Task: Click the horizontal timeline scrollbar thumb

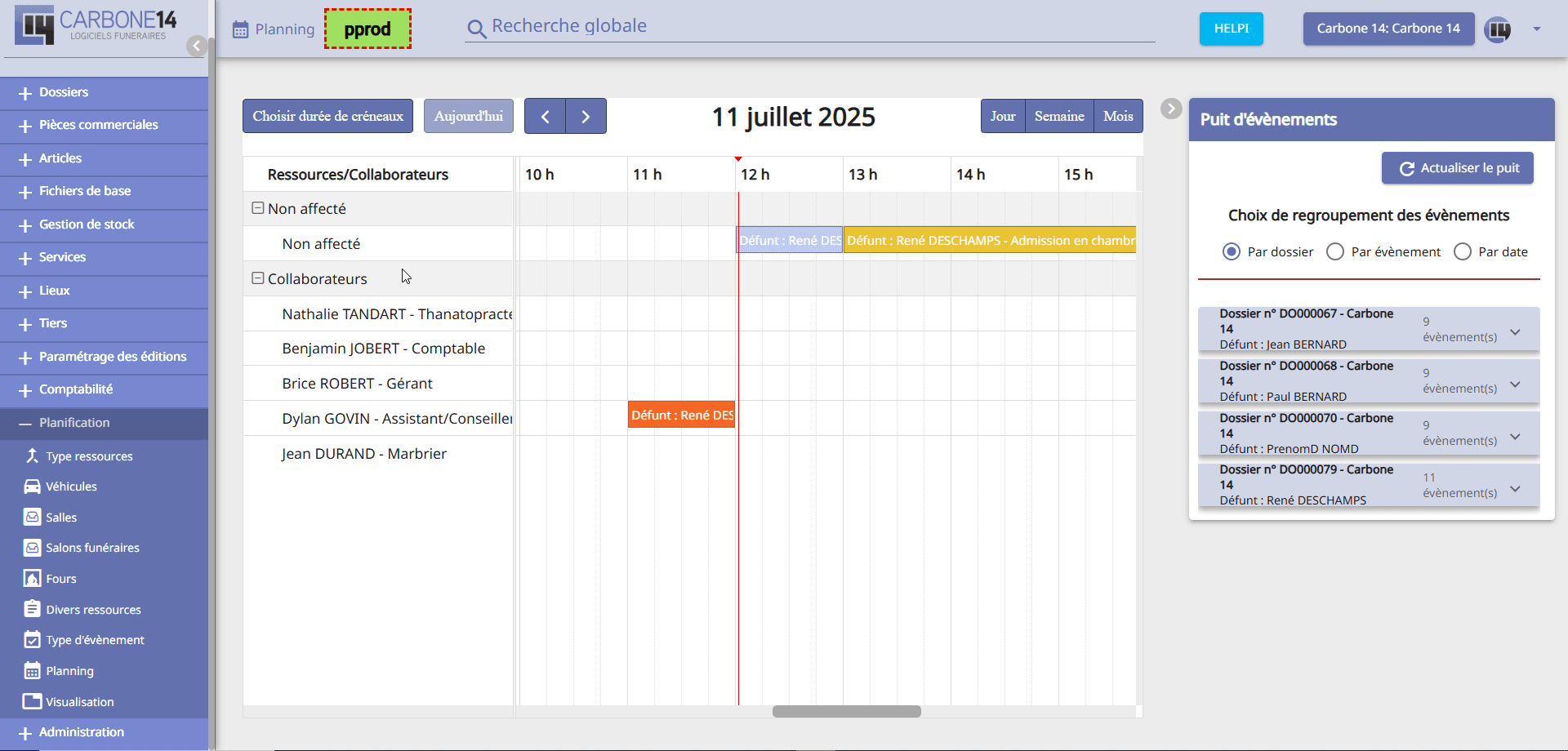Action: tap(846, 711)
